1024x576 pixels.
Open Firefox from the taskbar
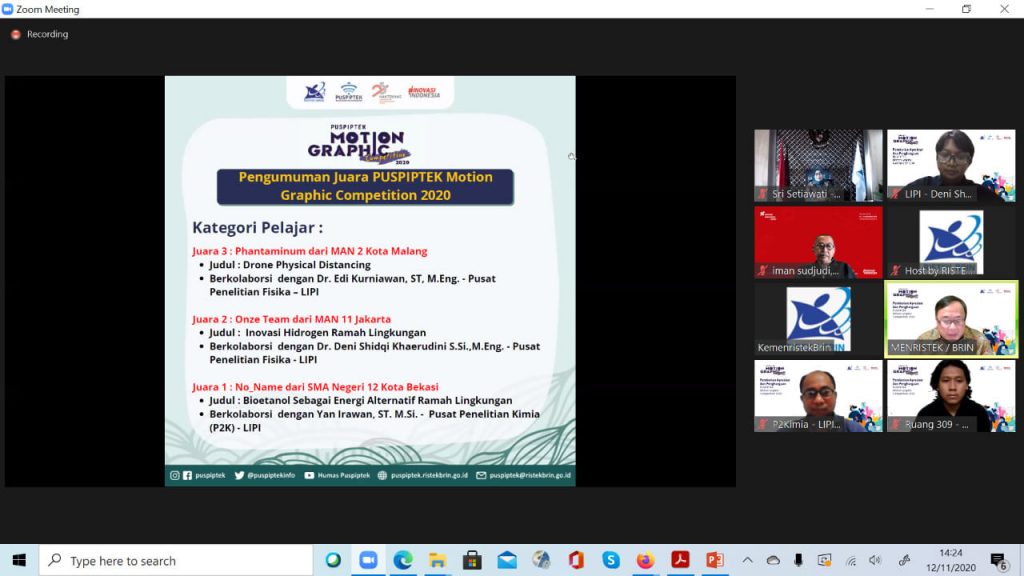(645, 560)
